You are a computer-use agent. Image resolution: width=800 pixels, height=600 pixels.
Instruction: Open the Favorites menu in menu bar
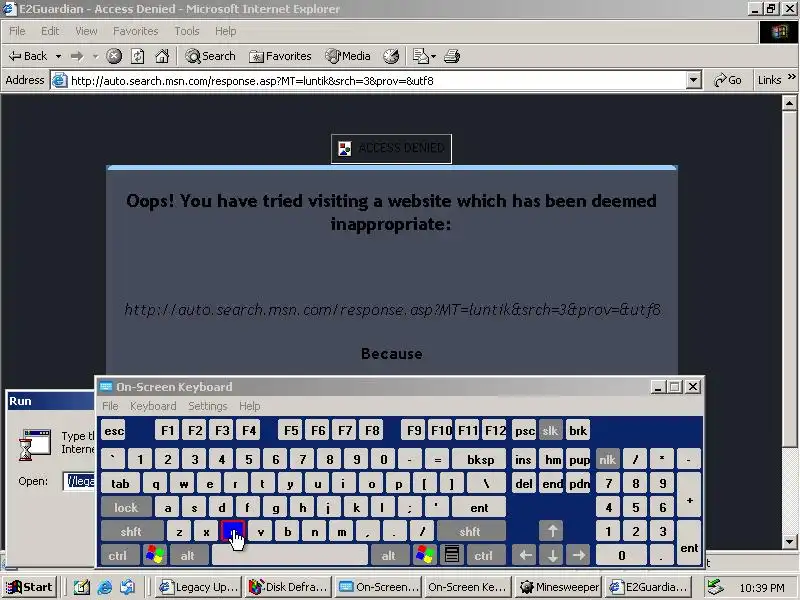(x=135, y=31)
